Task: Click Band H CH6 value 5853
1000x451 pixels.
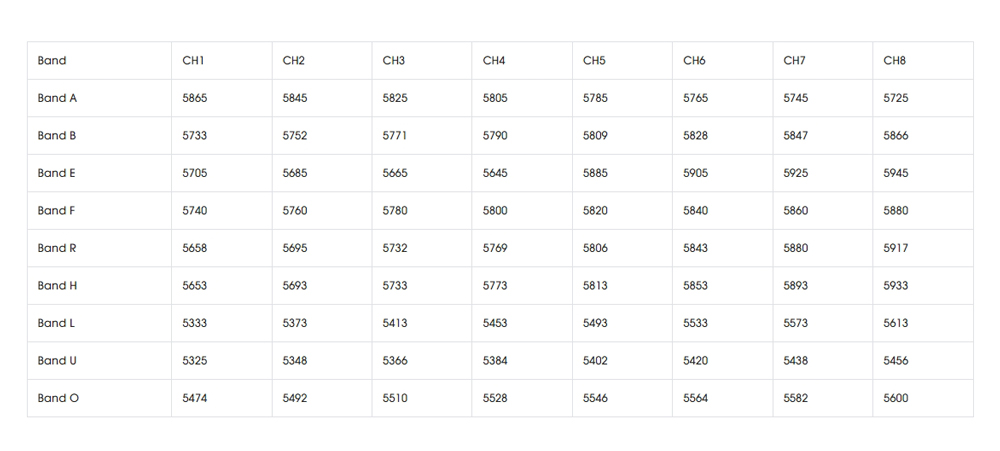Action: coord(695,286)
